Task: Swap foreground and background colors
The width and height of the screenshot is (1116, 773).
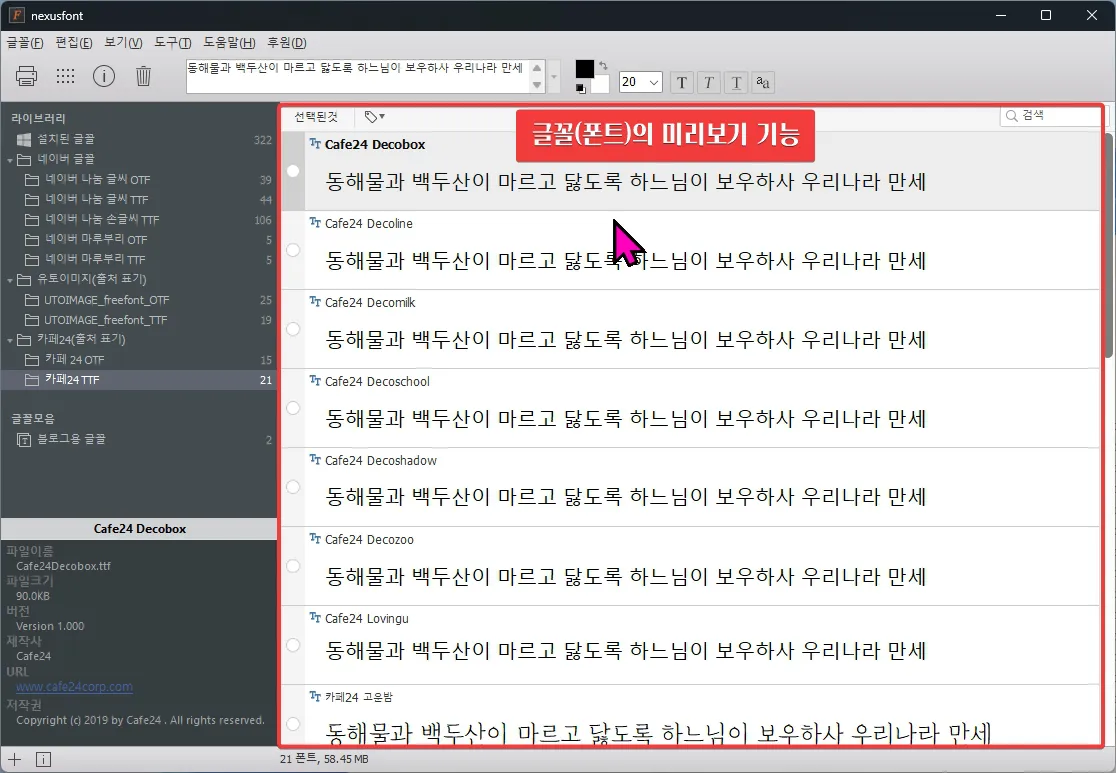Action: (x=604, y=65)
